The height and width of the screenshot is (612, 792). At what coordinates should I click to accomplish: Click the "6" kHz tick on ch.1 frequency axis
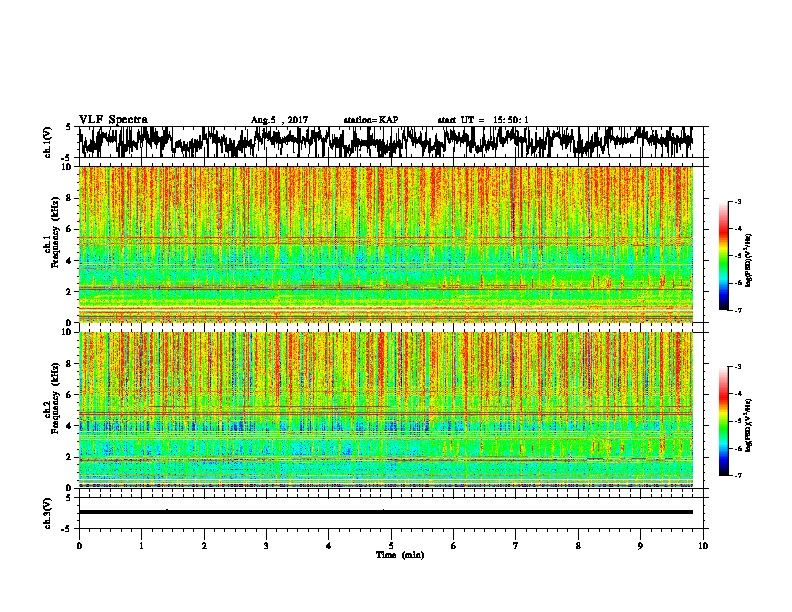point(70,229)
